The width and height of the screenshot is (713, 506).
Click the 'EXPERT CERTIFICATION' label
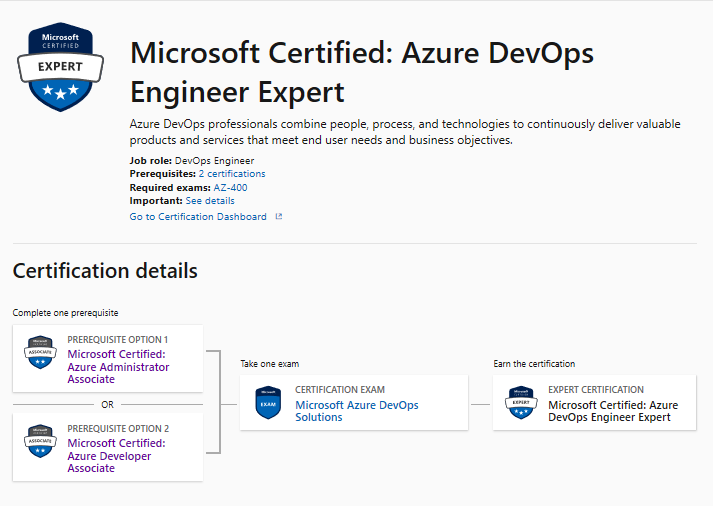(596, 390)
